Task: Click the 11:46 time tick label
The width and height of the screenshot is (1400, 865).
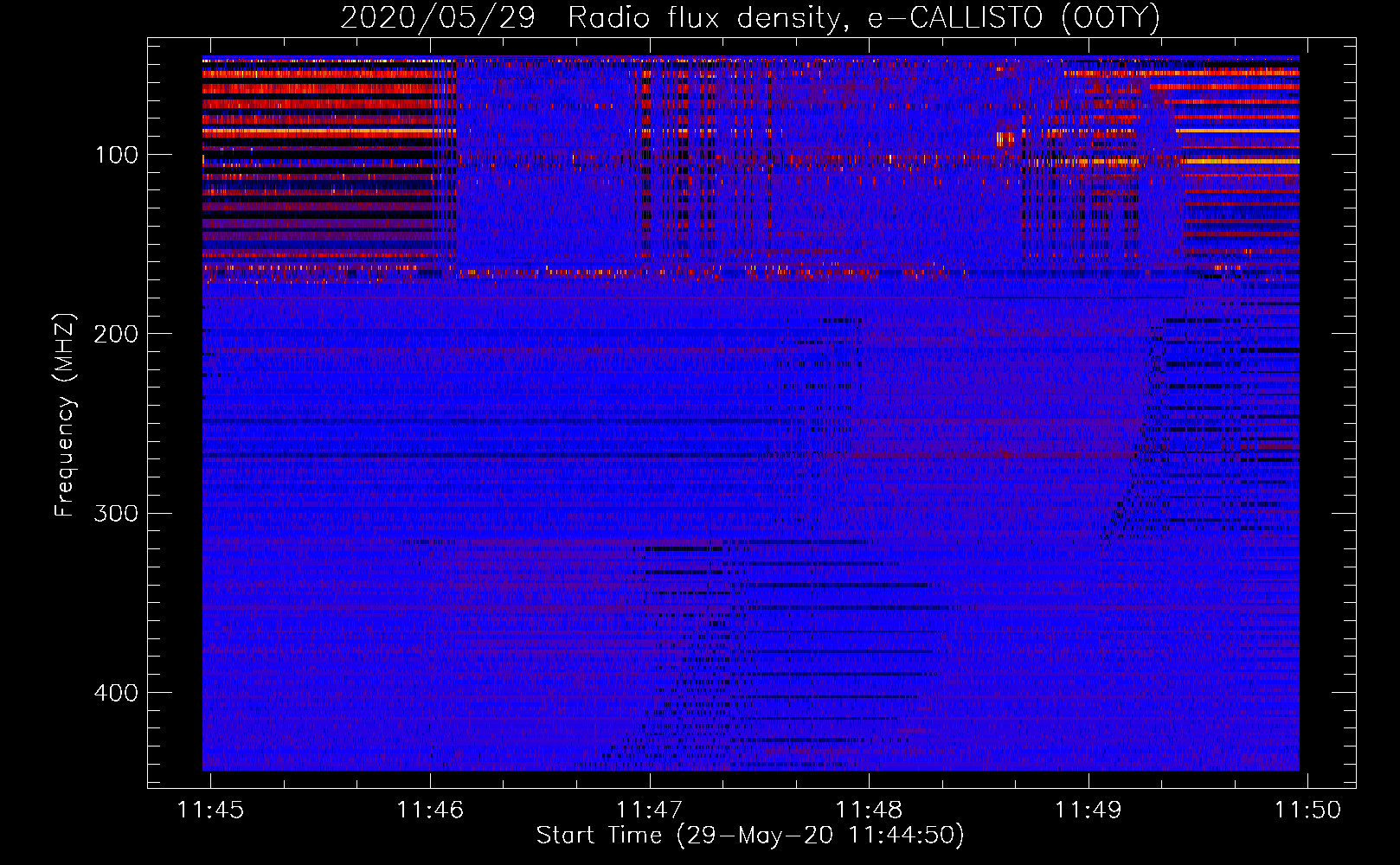Action: pyautogui.click(x=430, y=811)
